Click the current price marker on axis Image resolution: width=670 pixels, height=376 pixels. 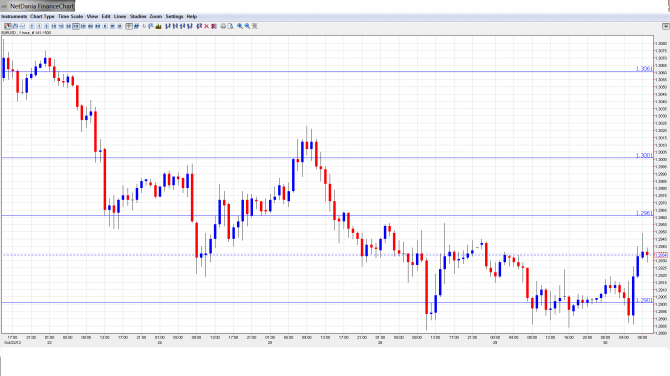click(660, 255)
